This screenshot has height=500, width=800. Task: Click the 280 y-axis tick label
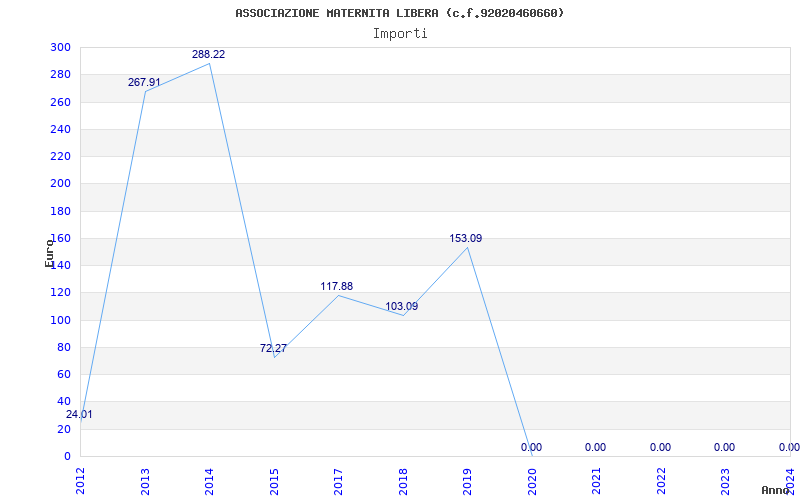pos(60,74)
